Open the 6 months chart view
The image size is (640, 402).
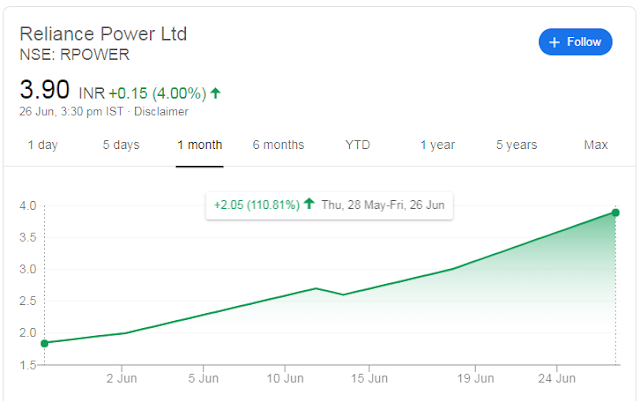(x=278, y=145)
